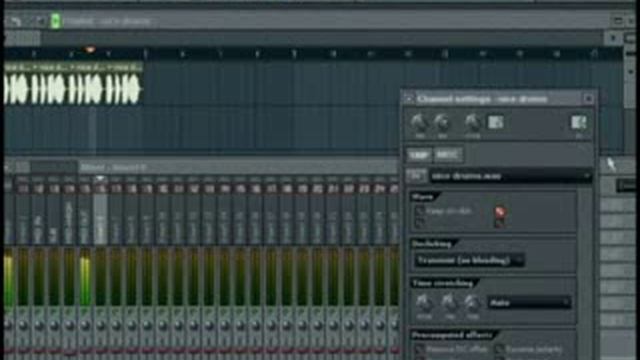Image resolution: width=640 pixels, height=360 pixels.
Task: Adjust the Master track pan knob in mixer
Action: 8,325
